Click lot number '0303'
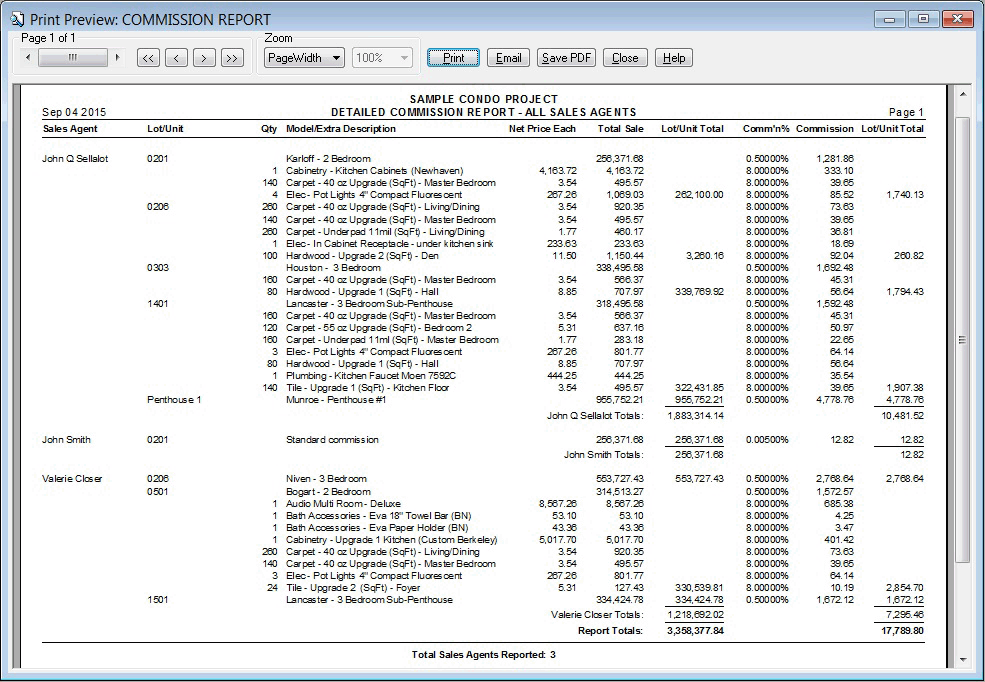 [158, 268]
